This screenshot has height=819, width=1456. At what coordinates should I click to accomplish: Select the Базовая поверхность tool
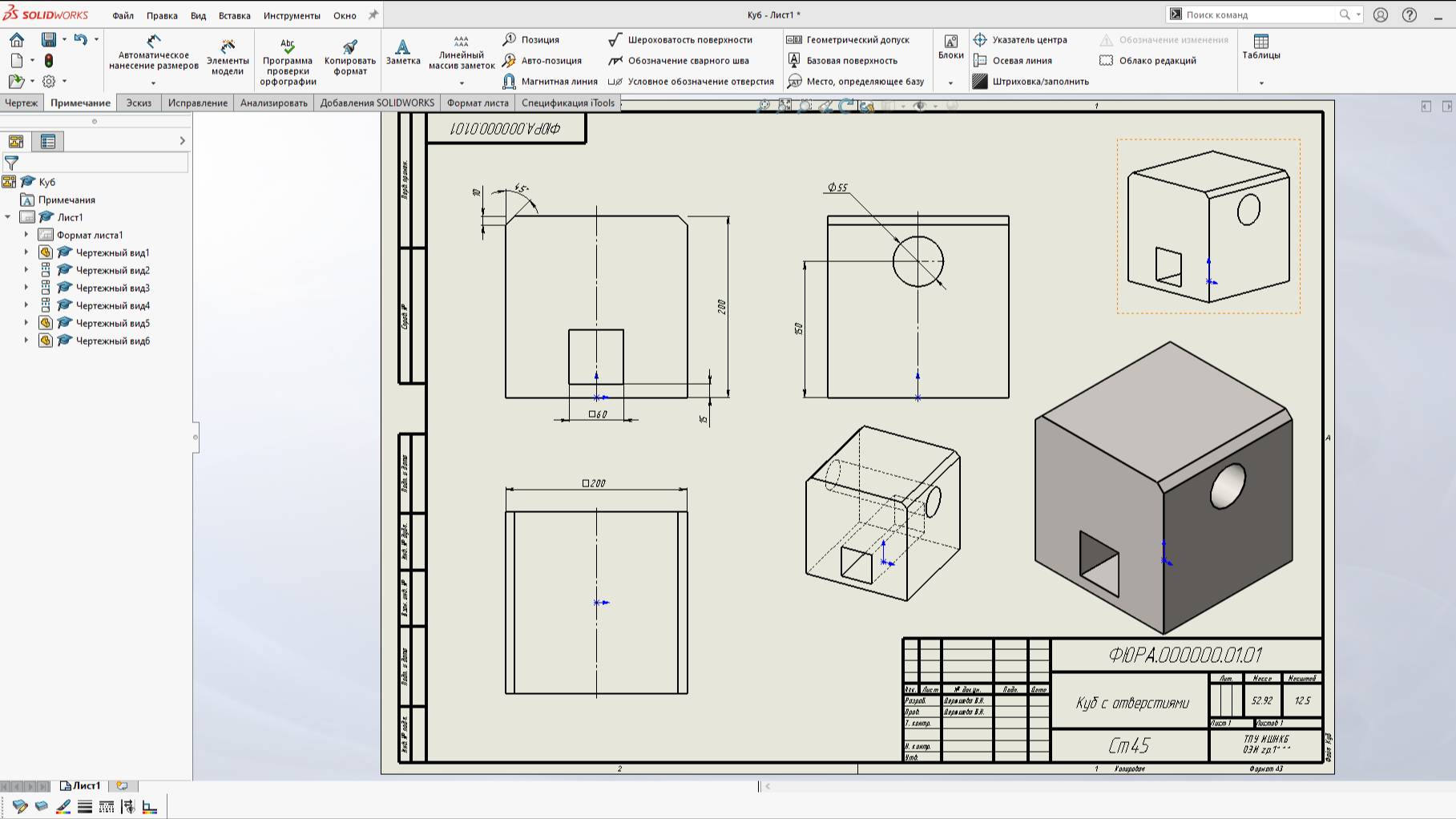click(x=794, y=59)
